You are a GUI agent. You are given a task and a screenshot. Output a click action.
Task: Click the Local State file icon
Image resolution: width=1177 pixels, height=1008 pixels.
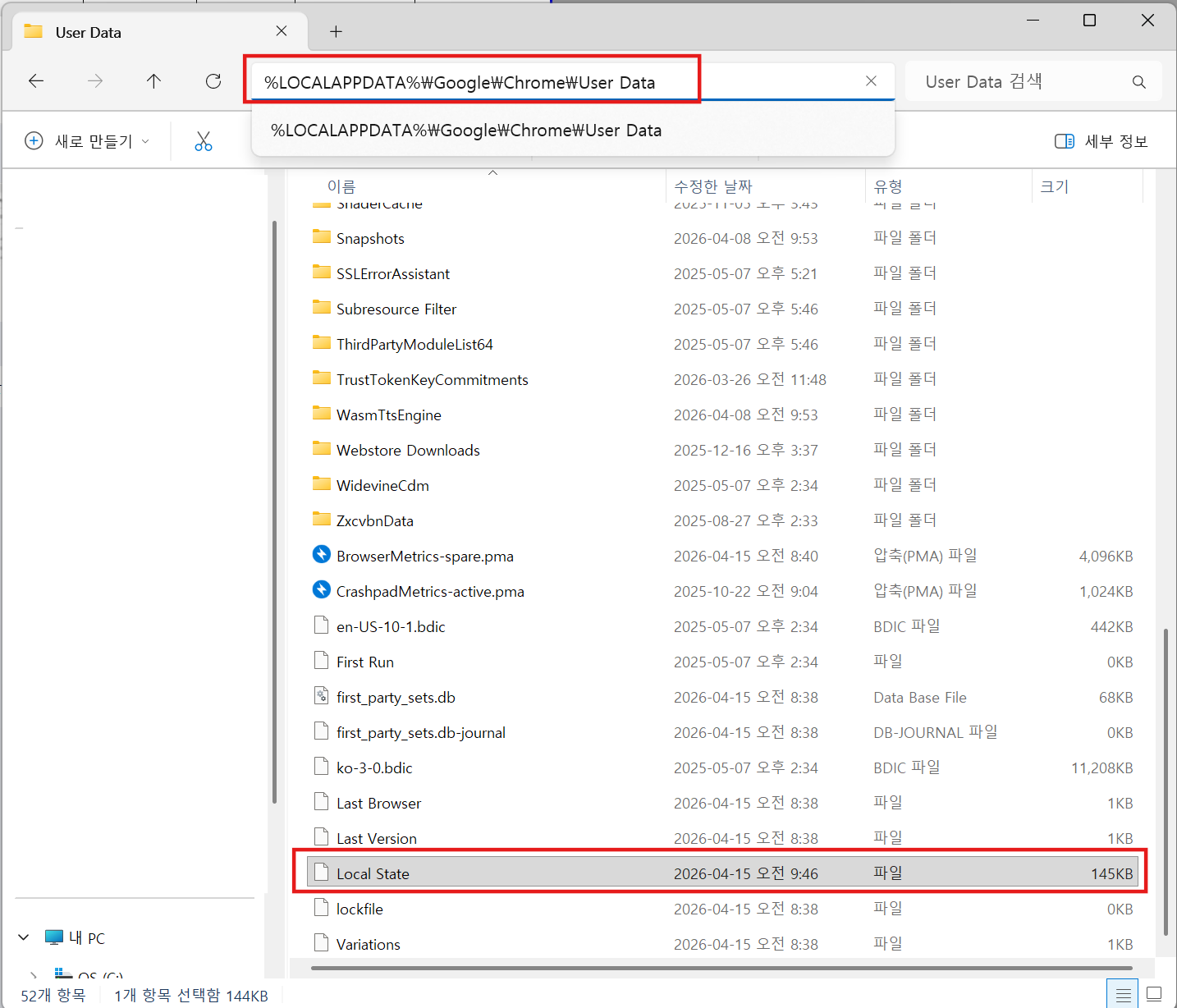tap(322, 873)
